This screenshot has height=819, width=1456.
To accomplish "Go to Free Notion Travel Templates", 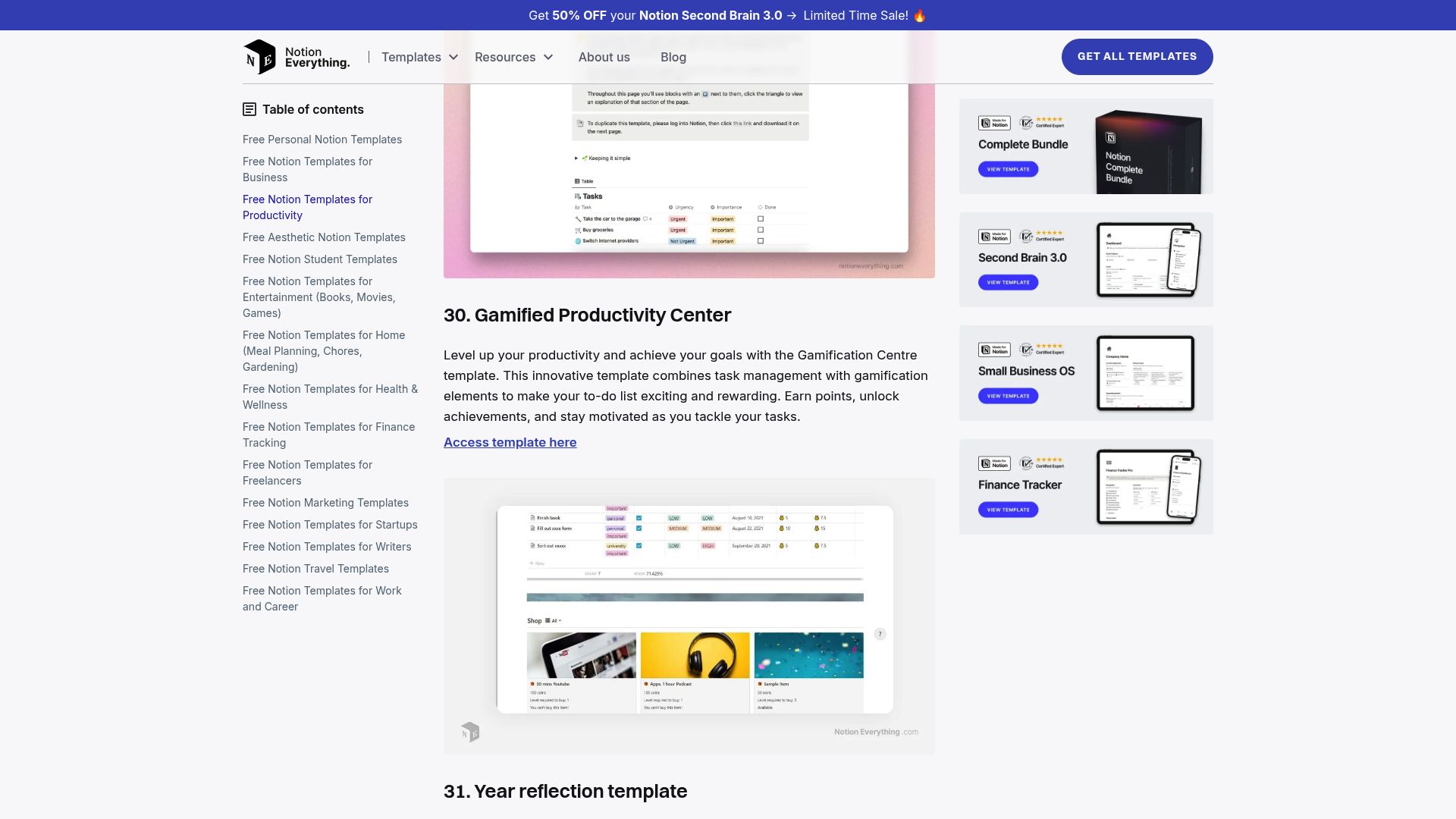I will (x=315, y=569).
